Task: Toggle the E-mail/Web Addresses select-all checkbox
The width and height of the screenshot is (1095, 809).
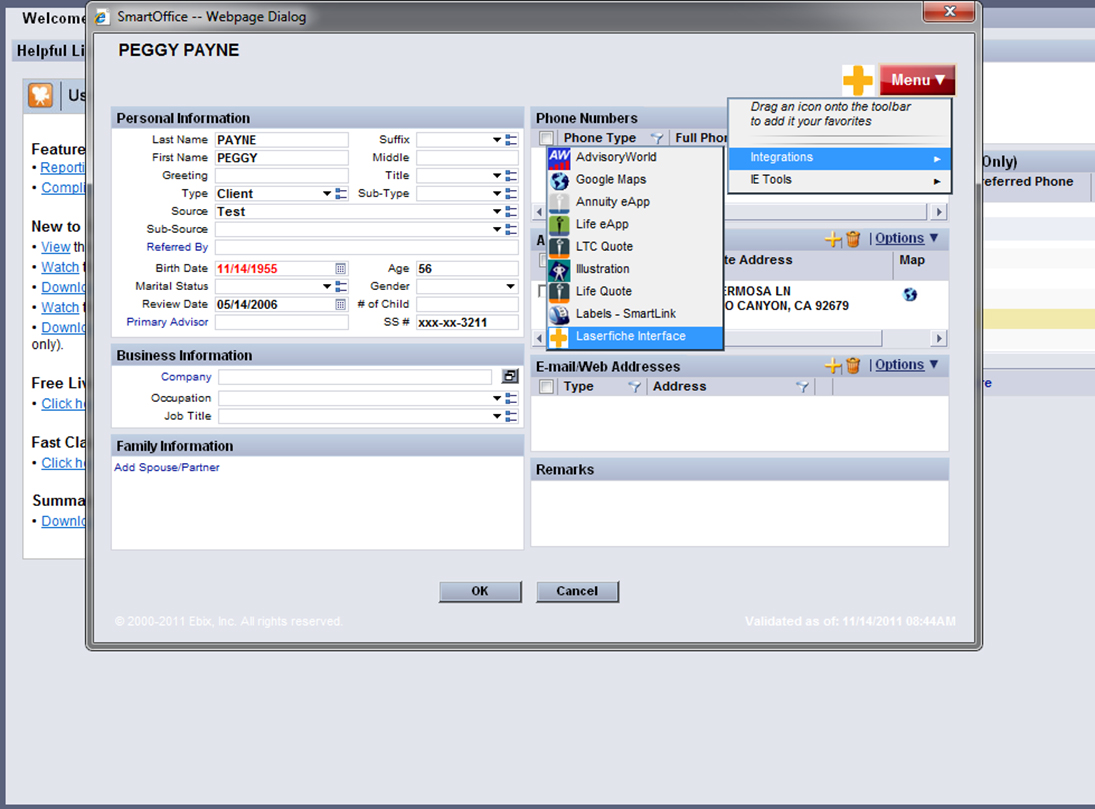Action: click(x=546, y=387)
